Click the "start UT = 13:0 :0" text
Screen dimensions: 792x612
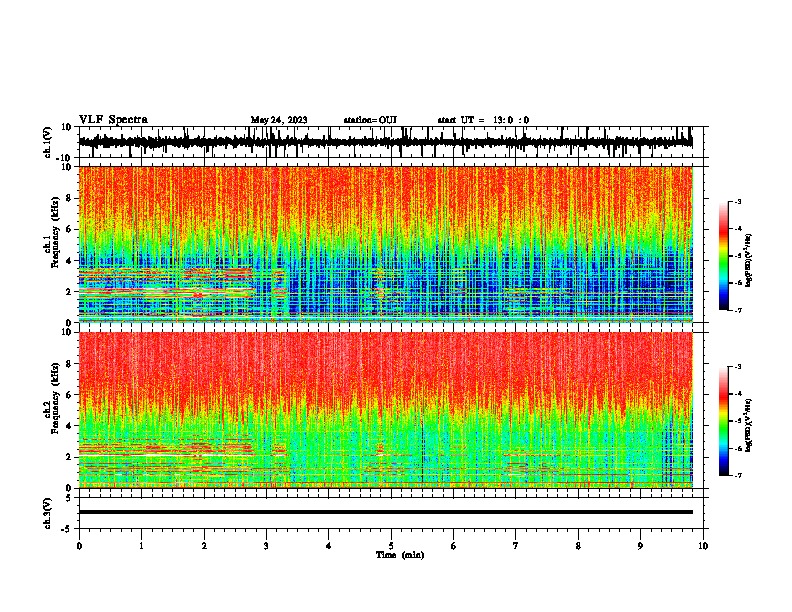click(483, 120)
